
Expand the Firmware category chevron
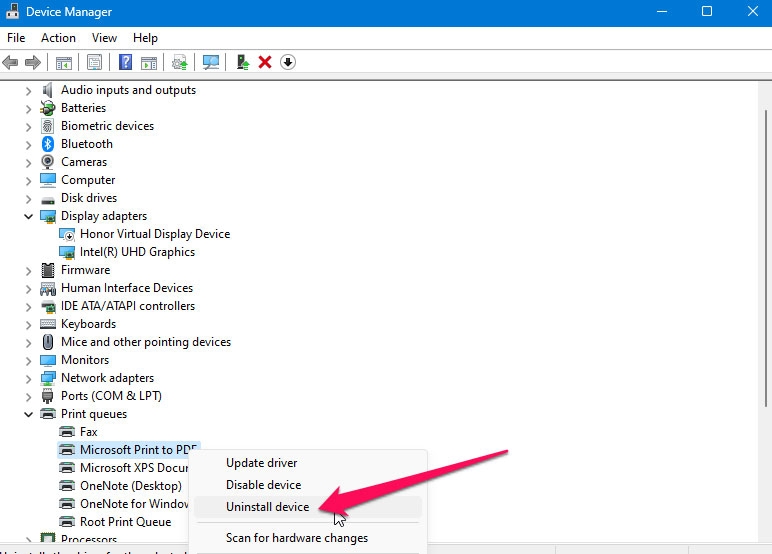click(x=29, y=271)
